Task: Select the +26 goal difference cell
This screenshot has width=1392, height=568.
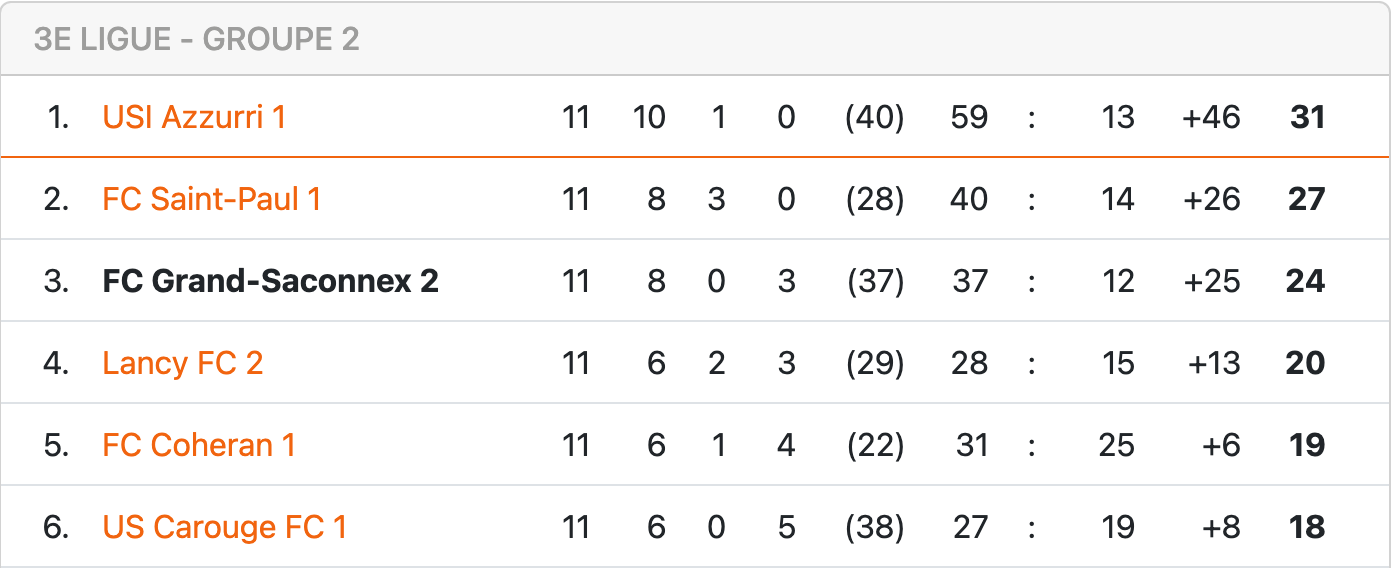Action: (x=1211, y=199)
